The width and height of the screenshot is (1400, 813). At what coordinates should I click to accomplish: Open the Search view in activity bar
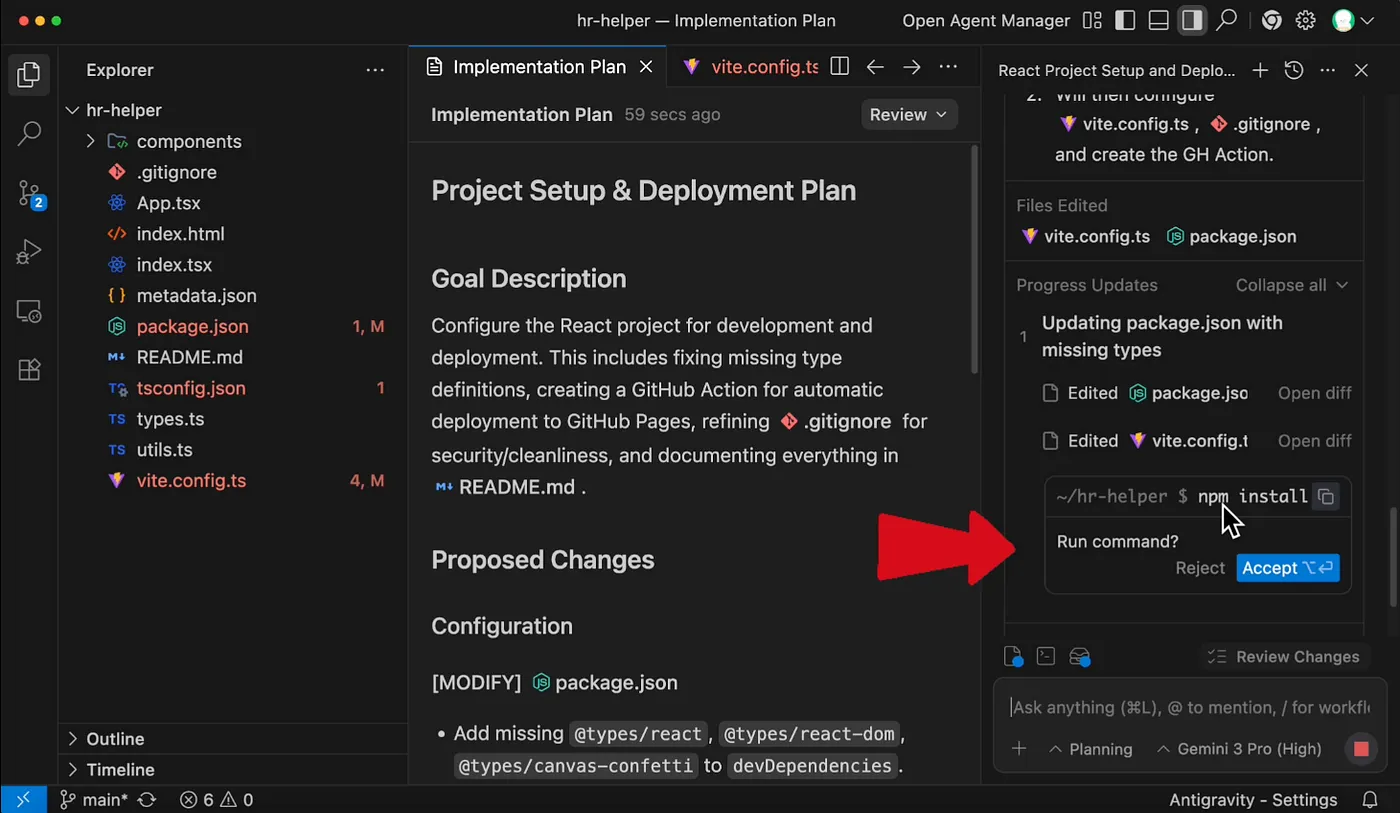[x=29, y=133]
